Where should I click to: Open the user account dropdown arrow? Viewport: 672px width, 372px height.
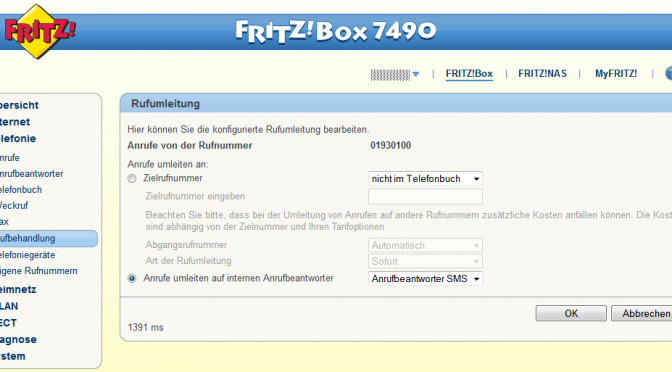click(x=416, y=75)
